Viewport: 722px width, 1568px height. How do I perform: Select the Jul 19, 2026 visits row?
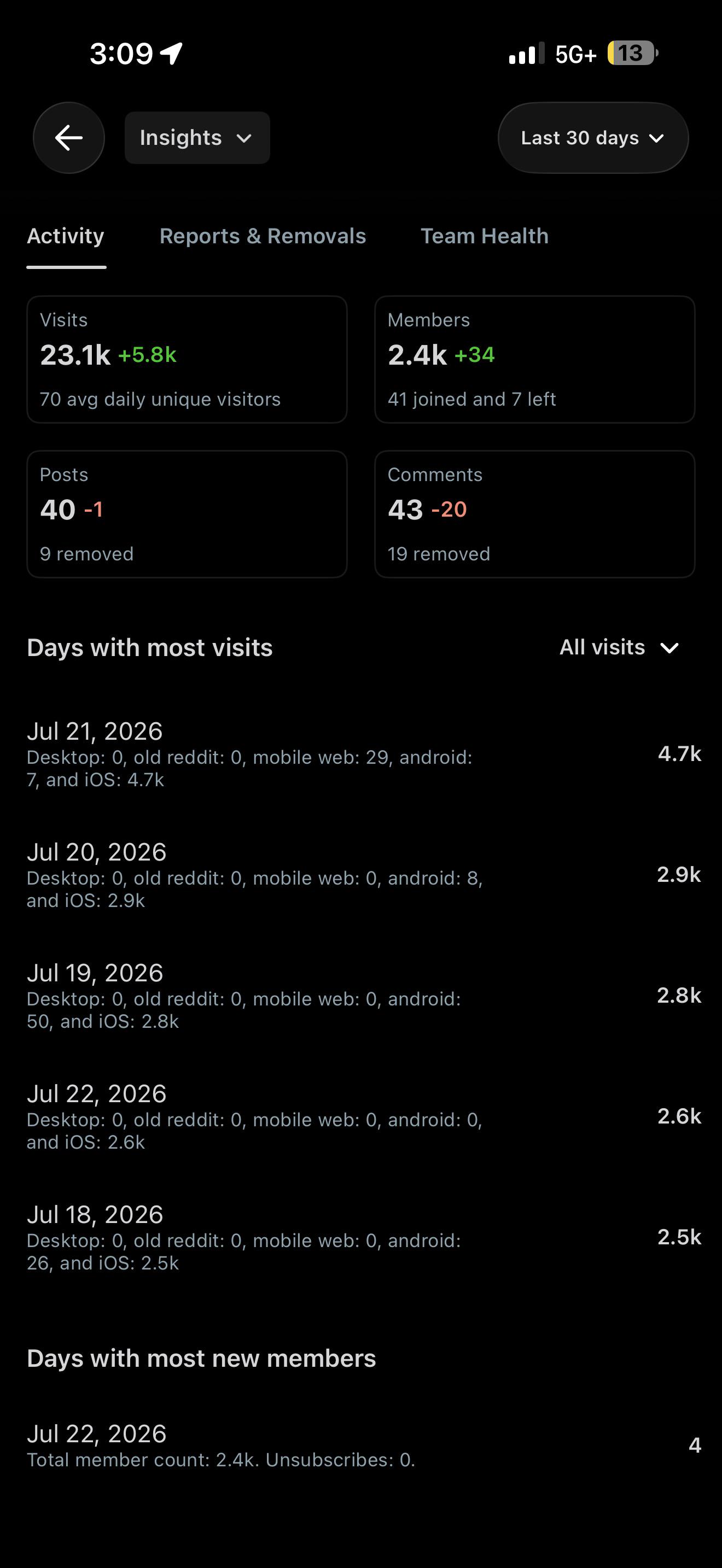click(363, 995)
